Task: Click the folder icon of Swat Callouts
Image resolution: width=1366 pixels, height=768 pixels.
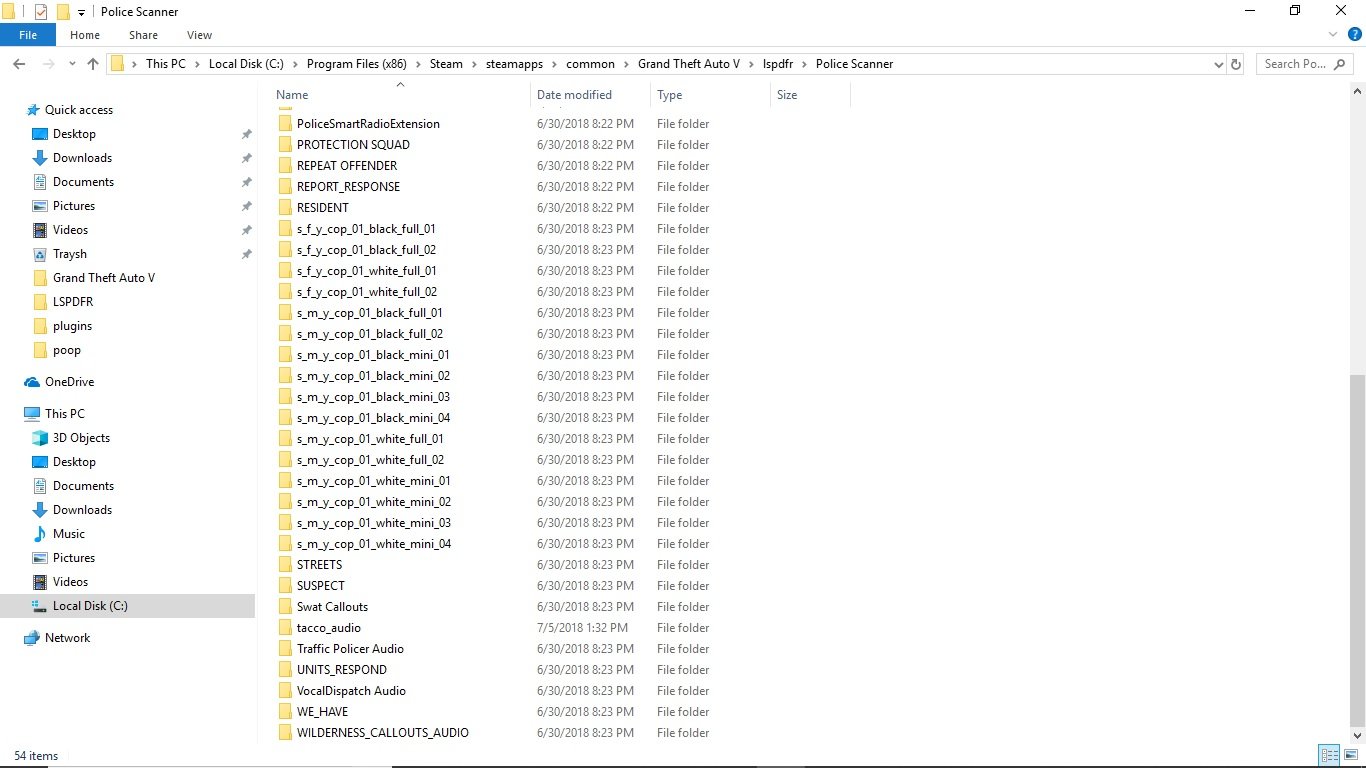Action: [x=285, y=607]
